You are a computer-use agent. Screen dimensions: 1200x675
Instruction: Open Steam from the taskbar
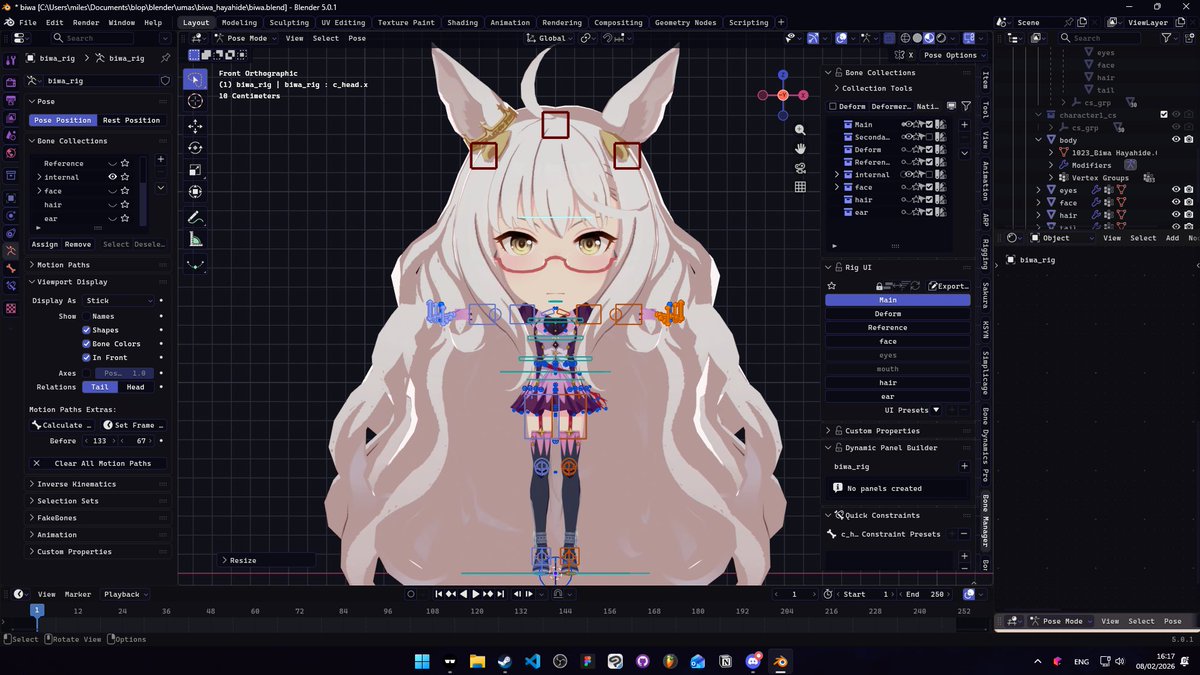(x=504, y=661)
